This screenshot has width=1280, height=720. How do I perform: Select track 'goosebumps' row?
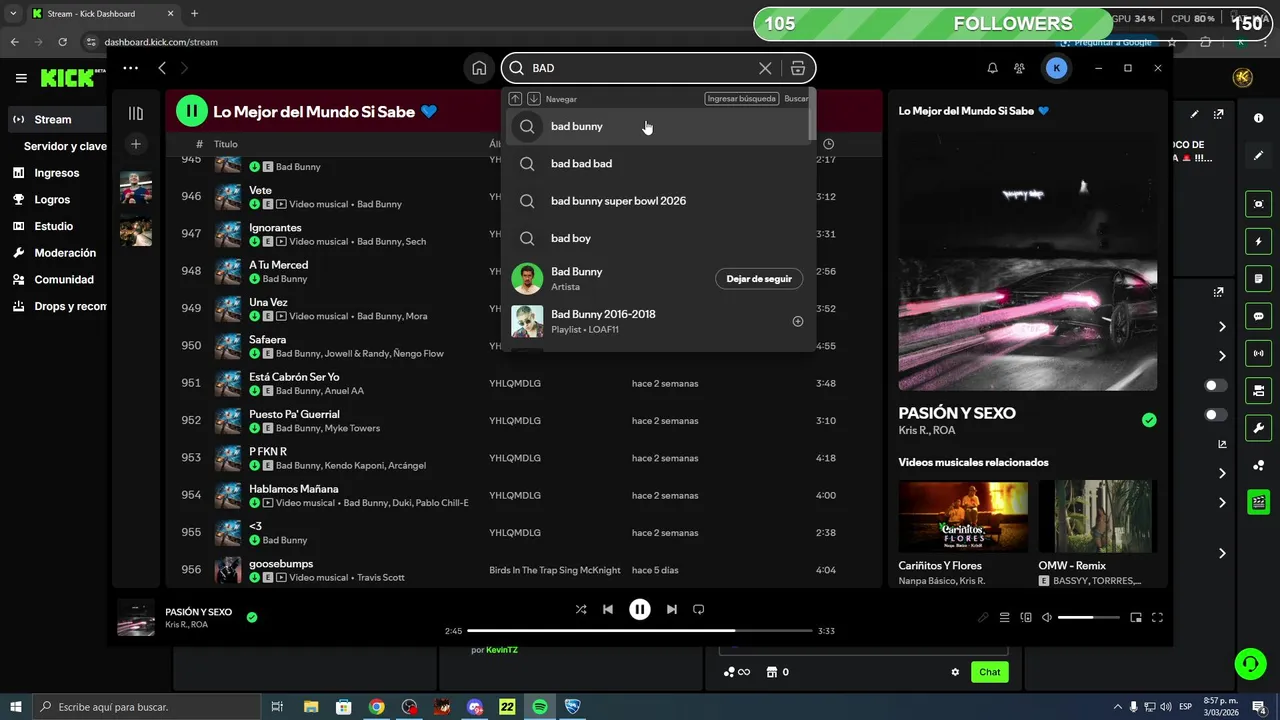point(522,570)
